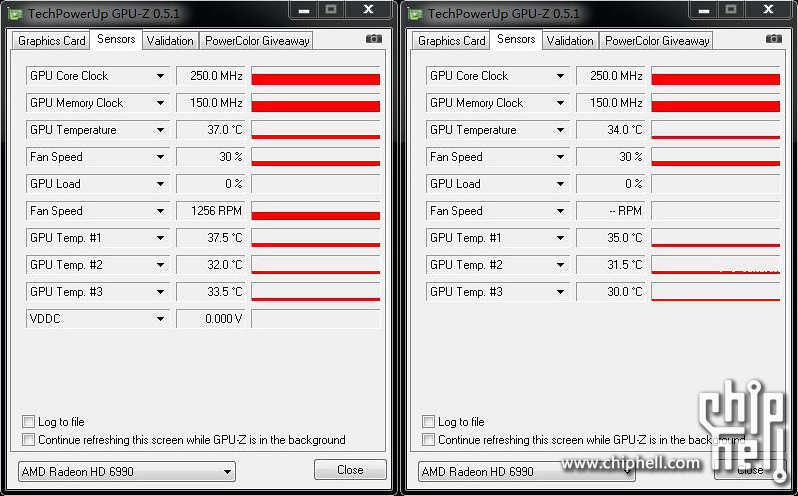The height and width of the screenshot is (496, 798).
Task: Open Fan Speed RPM dropdown showing 1256 RPM
Action: [98, 211]
